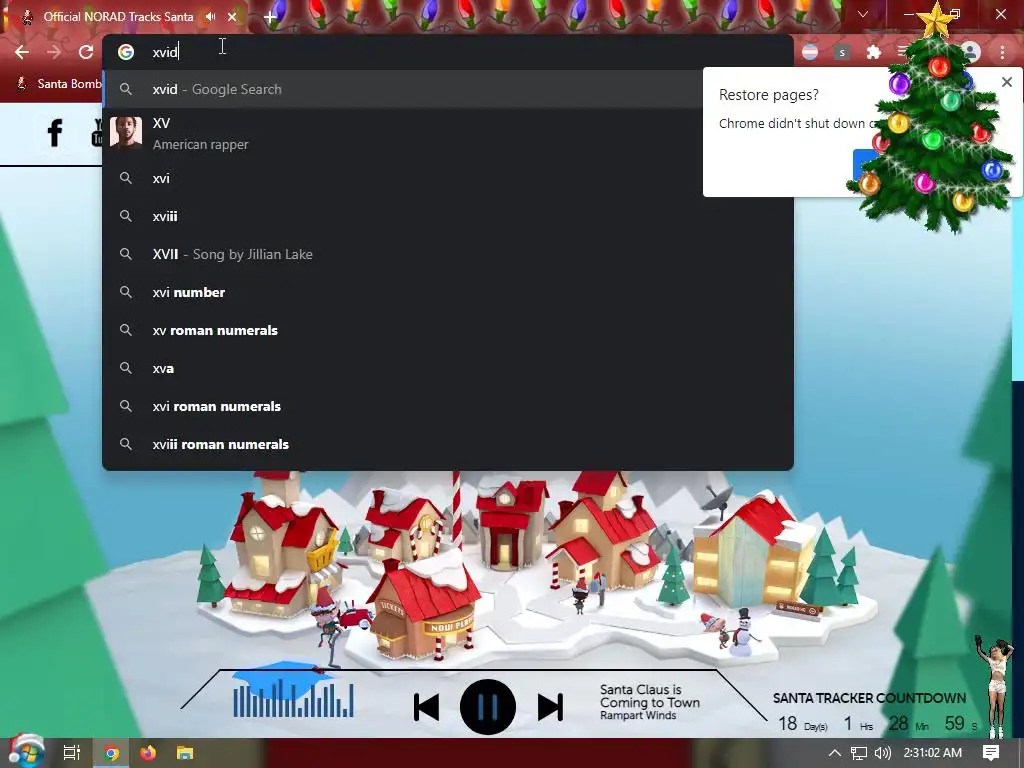Image resolution: width=1024 pixels, height=768 pixels.
Task: Expand the system tray hidden icons chevron
Action: [x=834, y=753]
